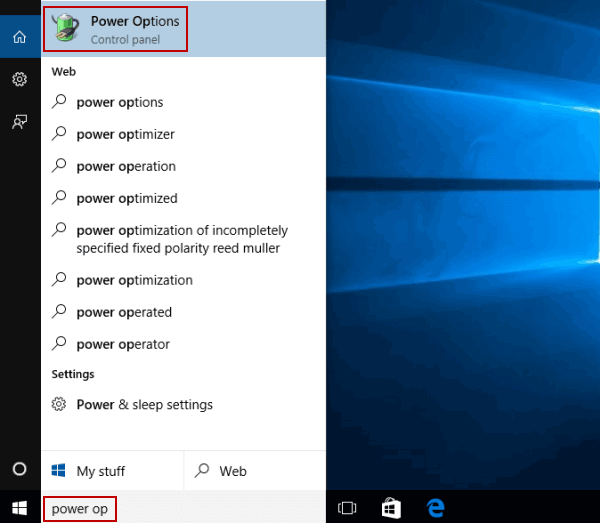Click the search box containing "power op"
Image resolution: width=600 pixels, height=523 pixels.
80,508
